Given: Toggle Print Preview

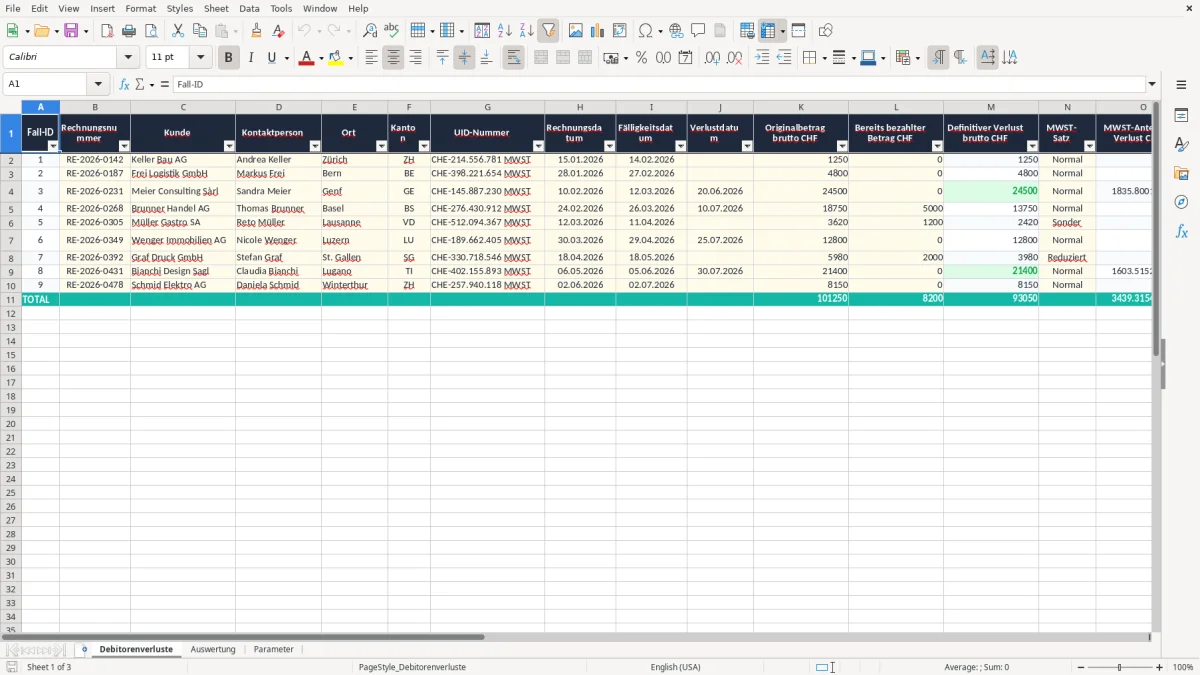Looking at the screenshot, I should click(150, 31).
